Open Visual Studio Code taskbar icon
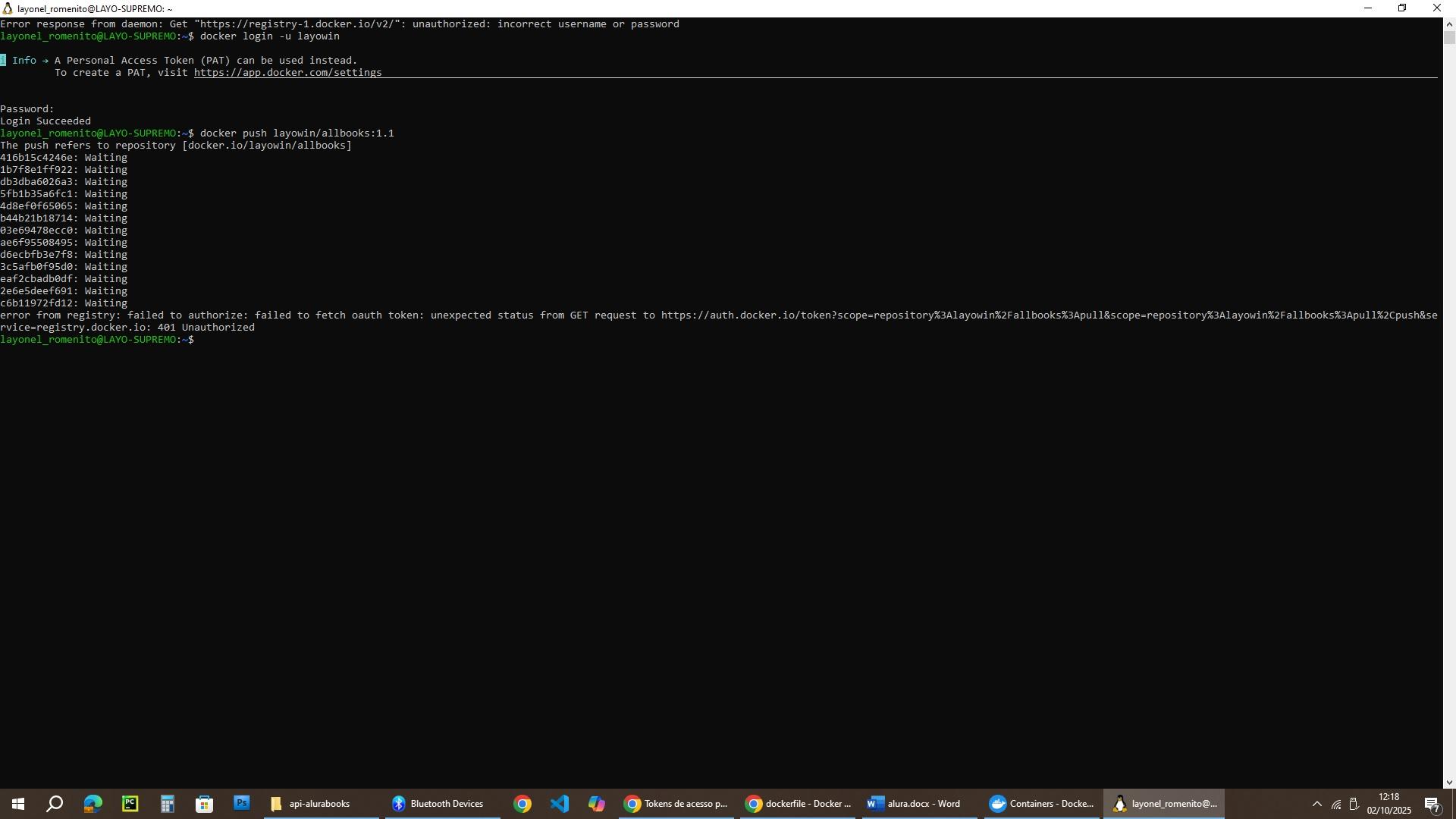The width and height of the screenshot is (1456, 819). coord(560,804)
